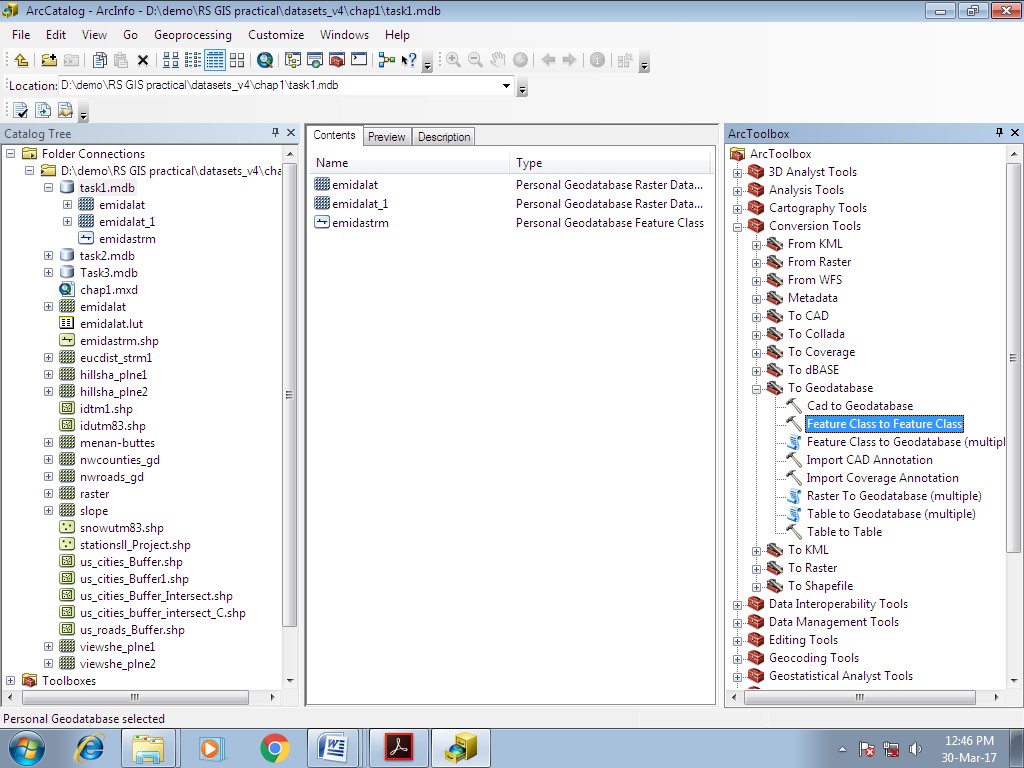Expand the To Raster toolset
Screen dimensions: 1024x768
tap(756, 569)
